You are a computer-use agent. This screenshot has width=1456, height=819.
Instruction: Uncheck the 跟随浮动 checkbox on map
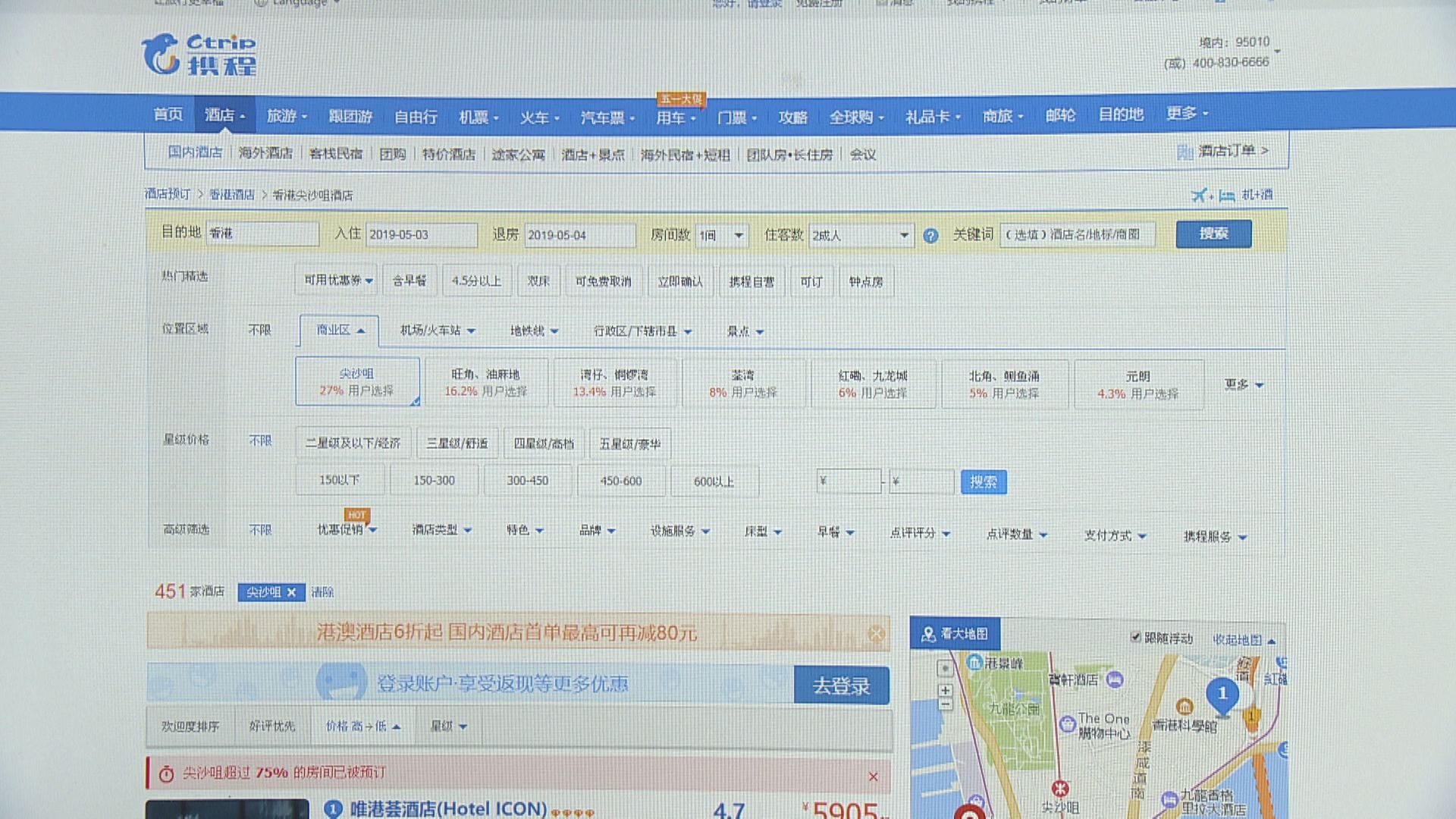pos(1135,638)
